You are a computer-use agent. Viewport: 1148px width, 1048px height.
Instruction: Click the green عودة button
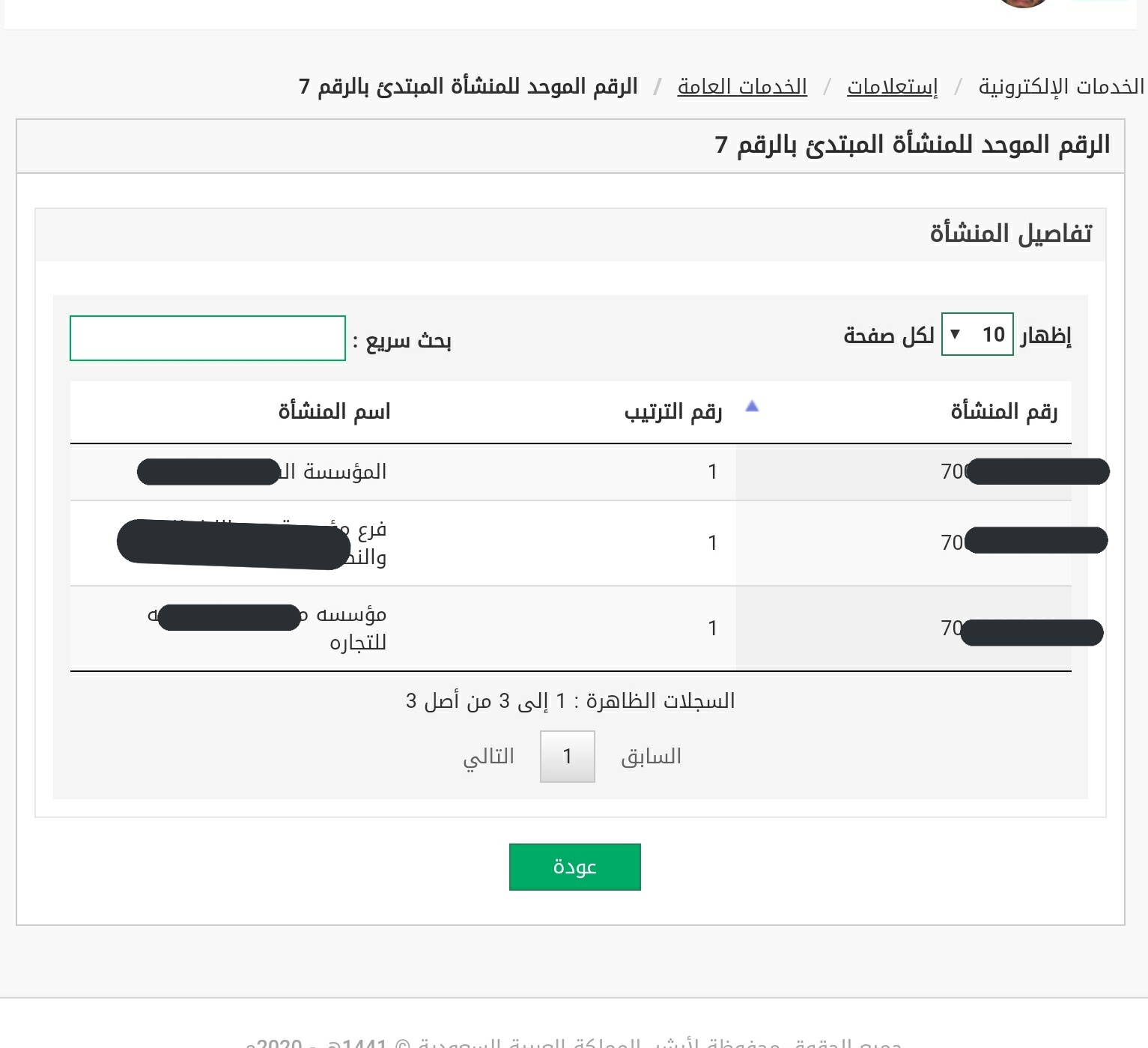click(x=574, y=867)
